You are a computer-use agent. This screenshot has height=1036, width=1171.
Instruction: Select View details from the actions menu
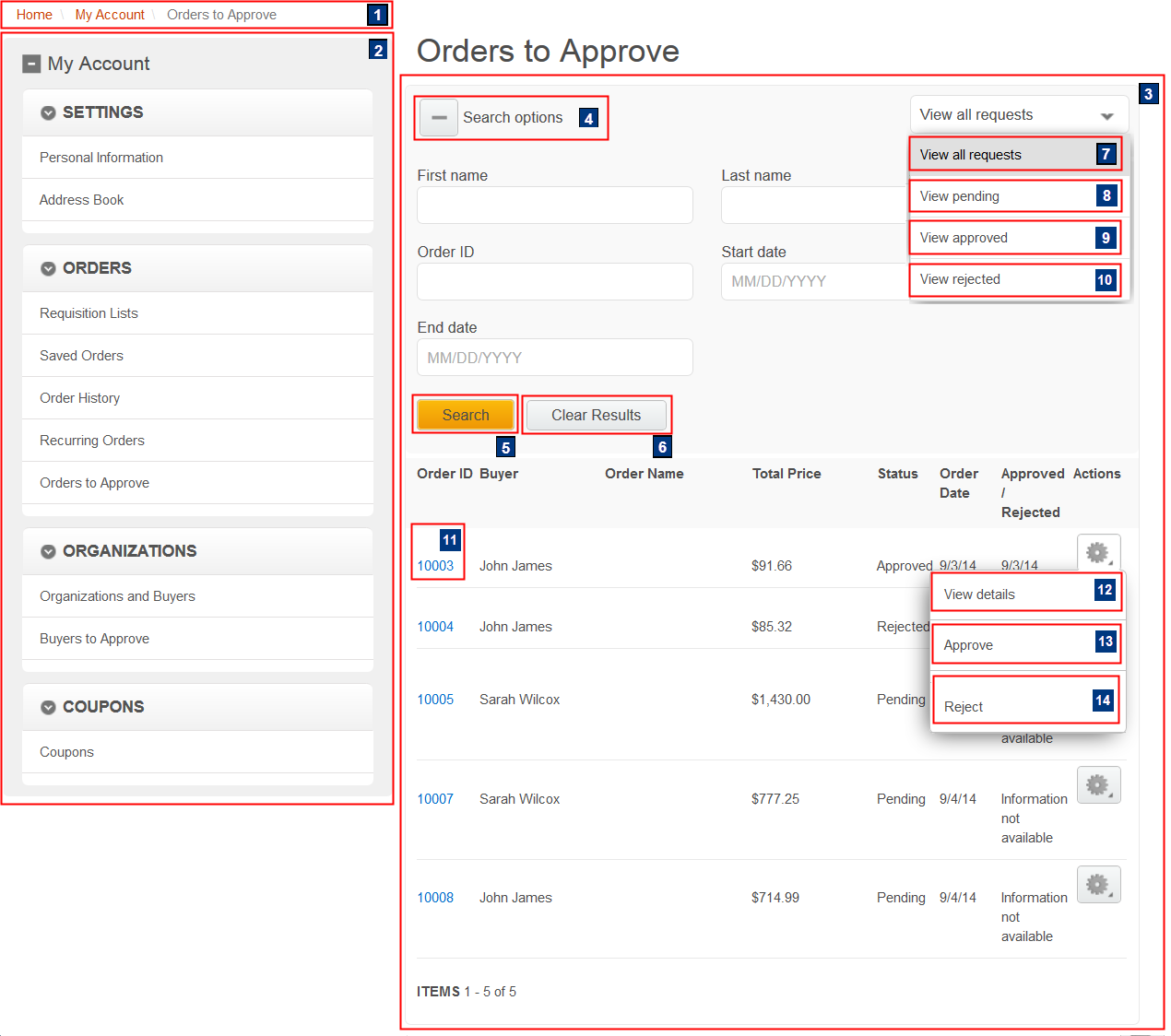point(978,594)
